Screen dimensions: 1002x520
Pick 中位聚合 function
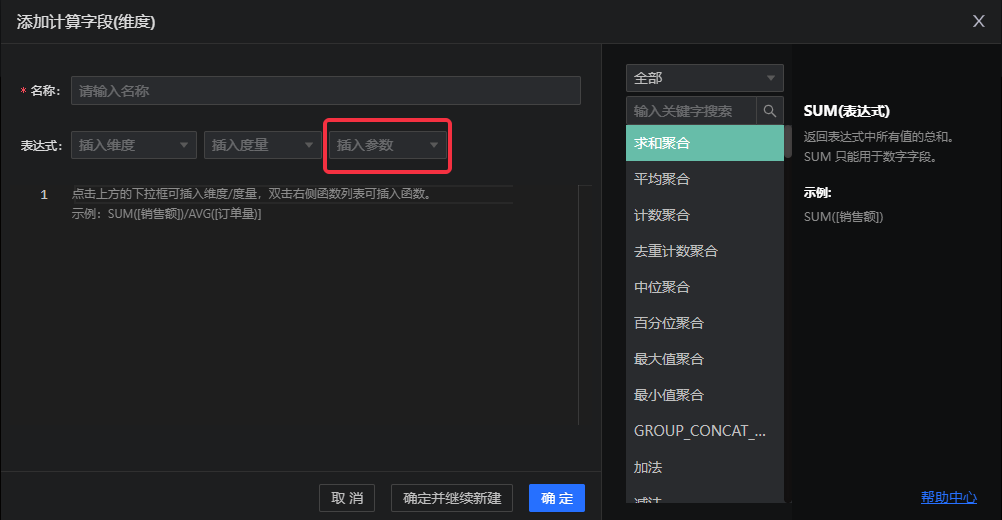pos(704,287)
